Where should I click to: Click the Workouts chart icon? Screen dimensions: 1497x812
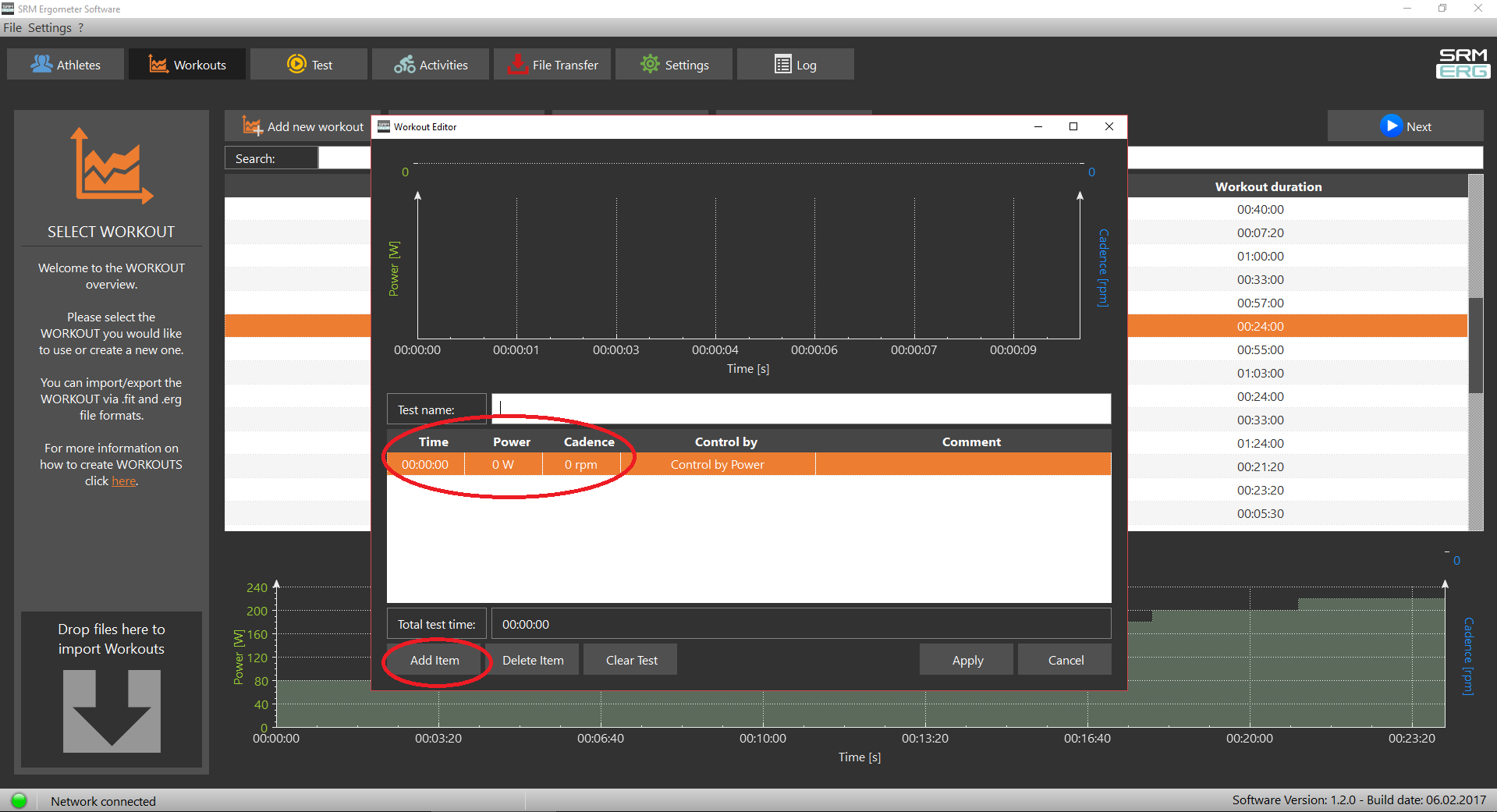158,64
